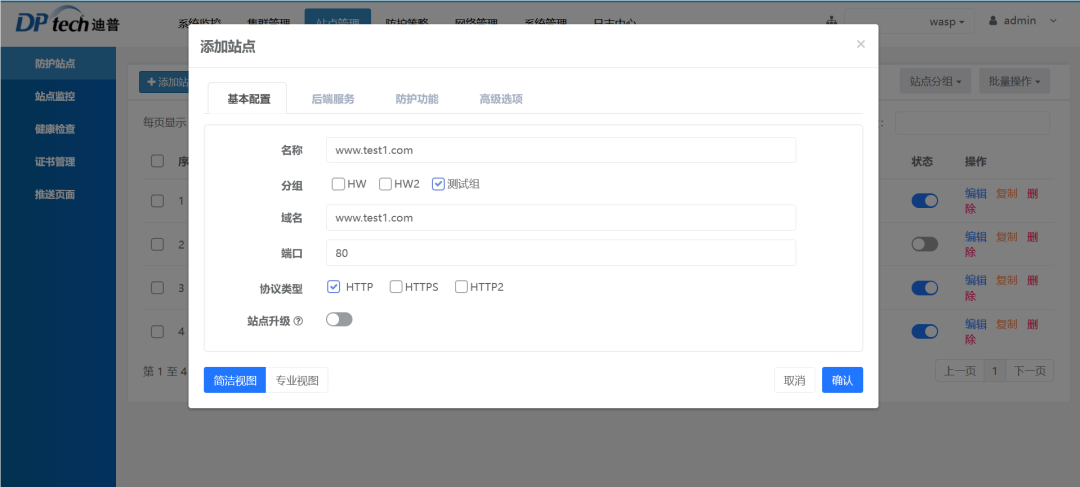The width and height of the screenshot is (1080, 487).
Task: Check the HTTP2 protocol checkbox
Action: (461, 287)
